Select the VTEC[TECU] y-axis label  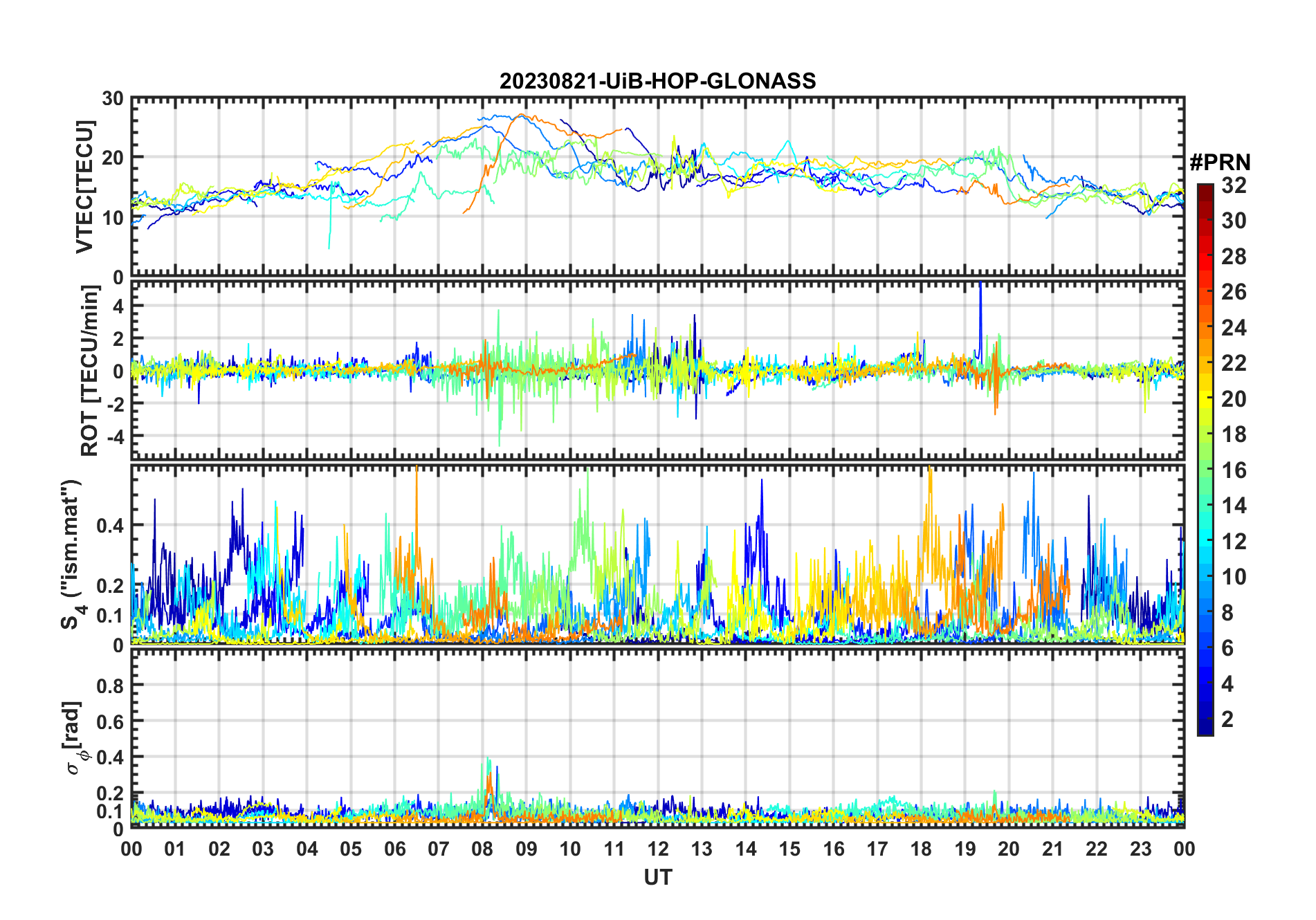pos(84,187)
